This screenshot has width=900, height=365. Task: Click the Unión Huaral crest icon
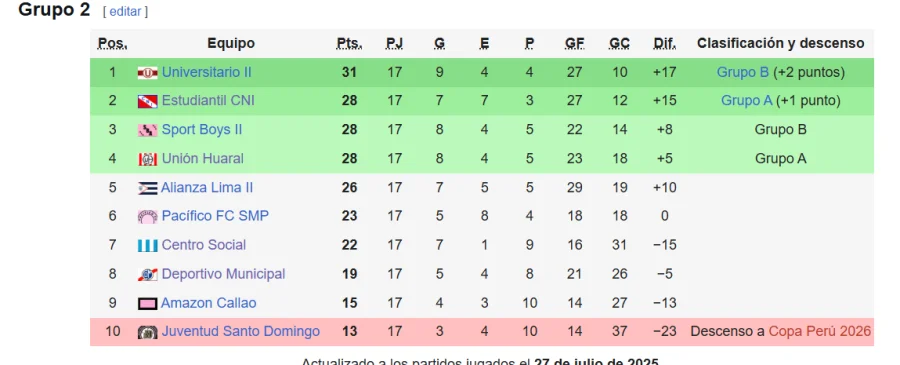(x=148, y=159)
